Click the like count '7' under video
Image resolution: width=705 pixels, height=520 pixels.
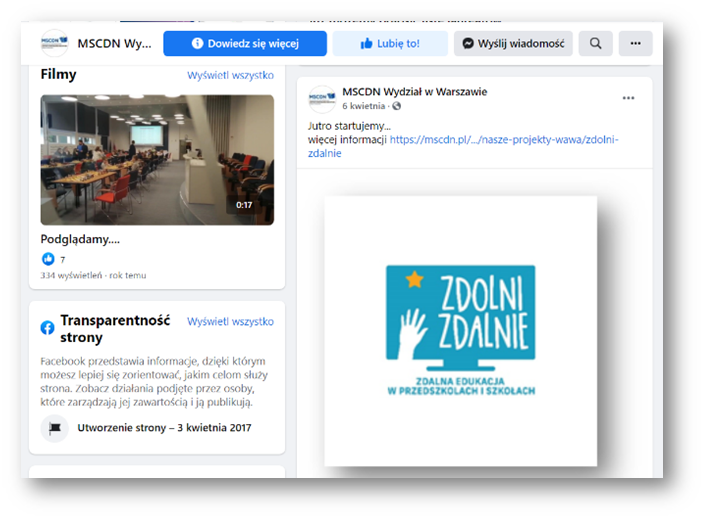pyautogui.click(x=62, y=260)
